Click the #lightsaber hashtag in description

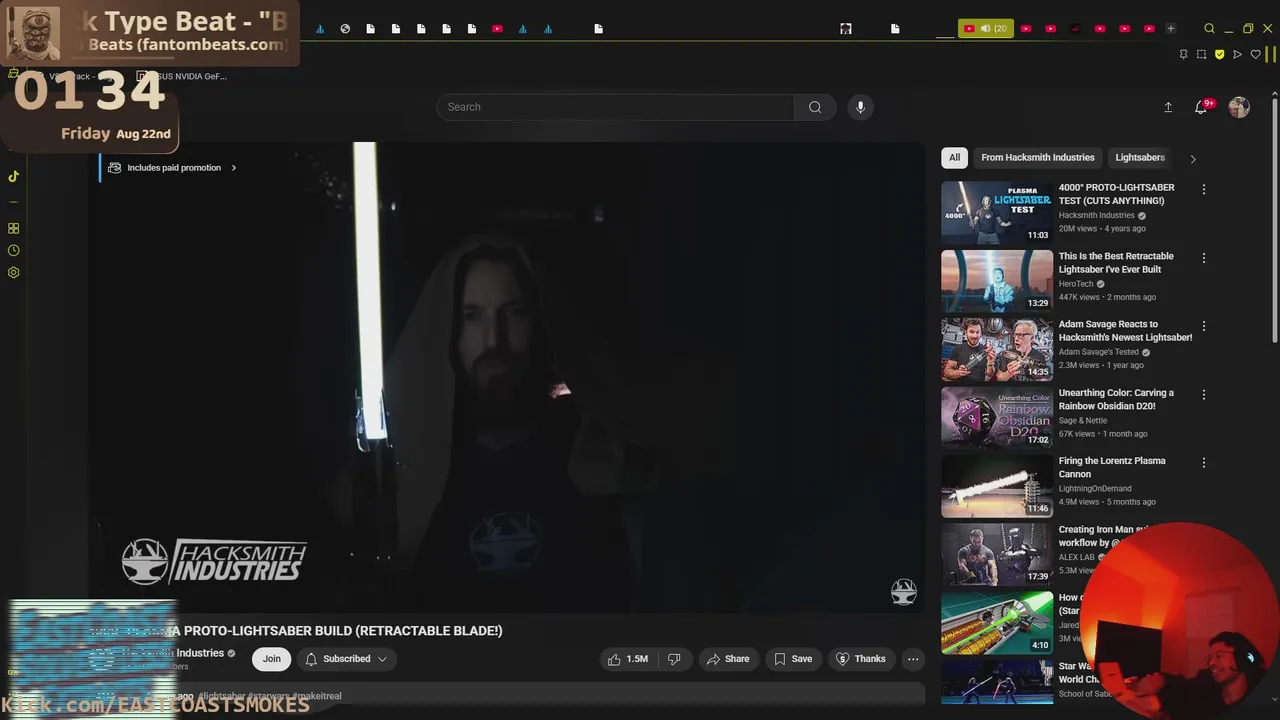click(x=221, y=696)
